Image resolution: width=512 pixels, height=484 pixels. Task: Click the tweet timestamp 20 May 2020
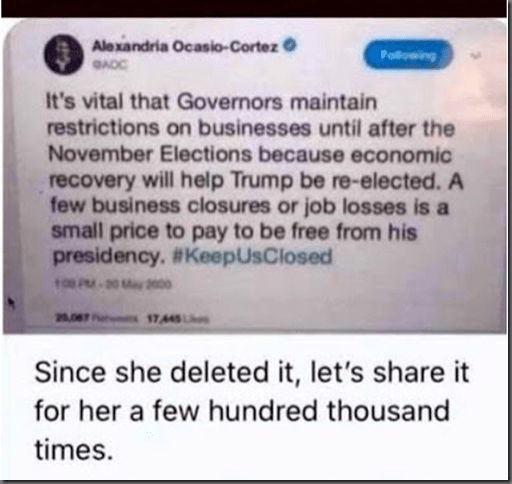click(x=113, y=284)
